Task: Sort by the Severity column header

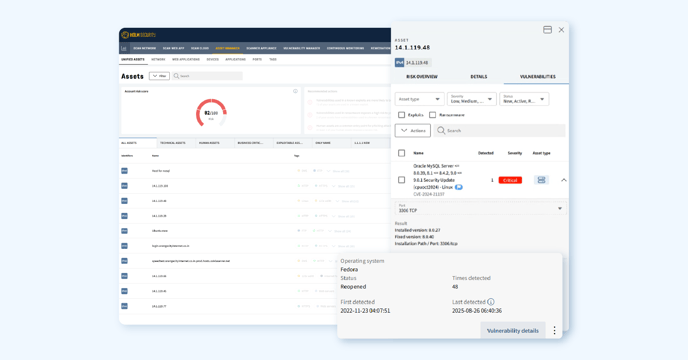Action: pos(515,153)
